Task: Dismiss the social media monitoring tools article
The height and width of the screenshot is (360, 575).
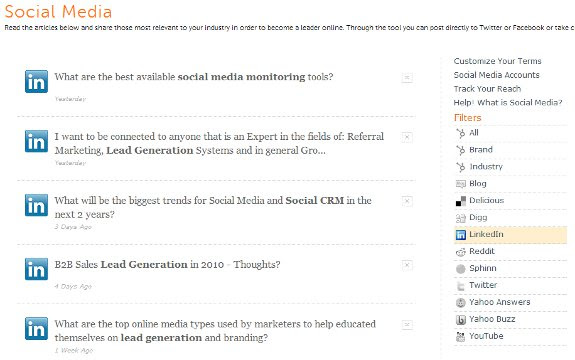Action: (x=407, y=78)
